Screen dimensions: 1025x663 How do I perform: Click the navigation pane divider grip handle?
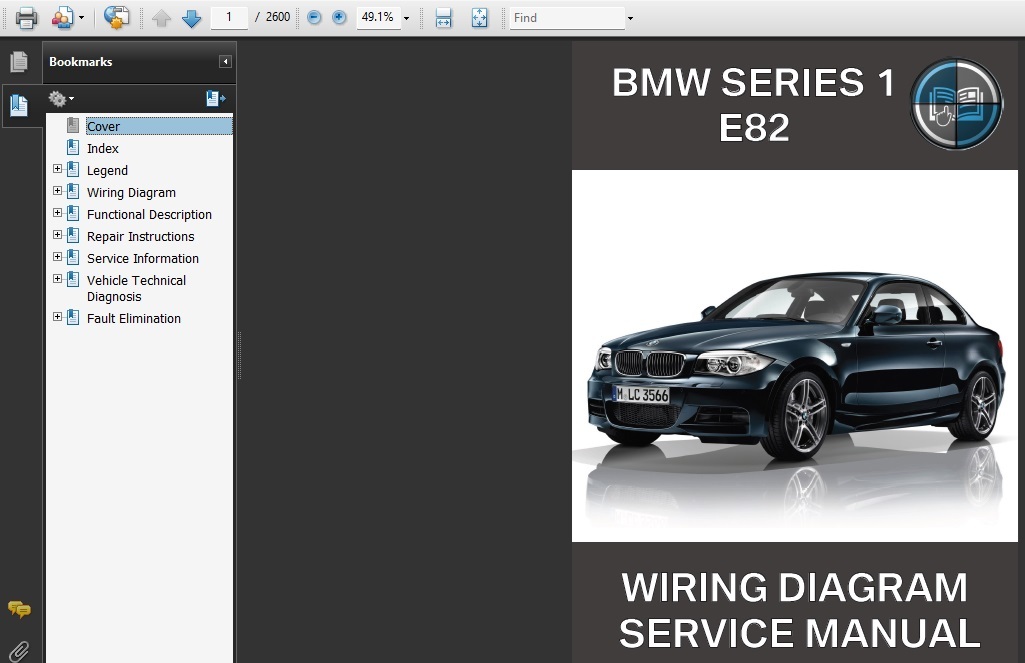pyautogui.click(x=239, y=356)
